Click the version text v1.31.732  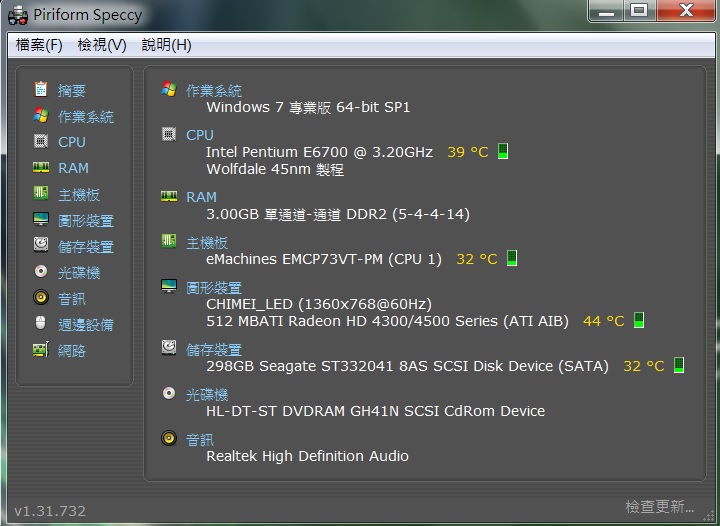click(x=50, y=511)
